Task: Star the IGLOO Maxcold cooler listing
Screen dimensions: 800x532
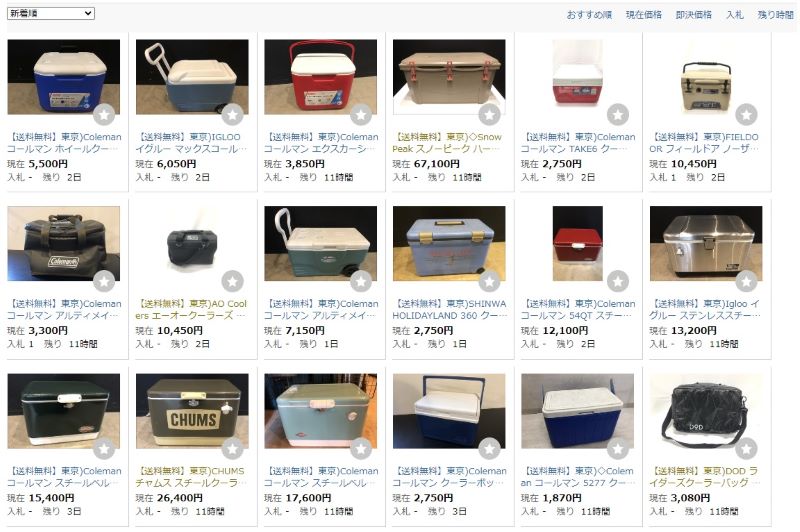Action: point(233,114)
